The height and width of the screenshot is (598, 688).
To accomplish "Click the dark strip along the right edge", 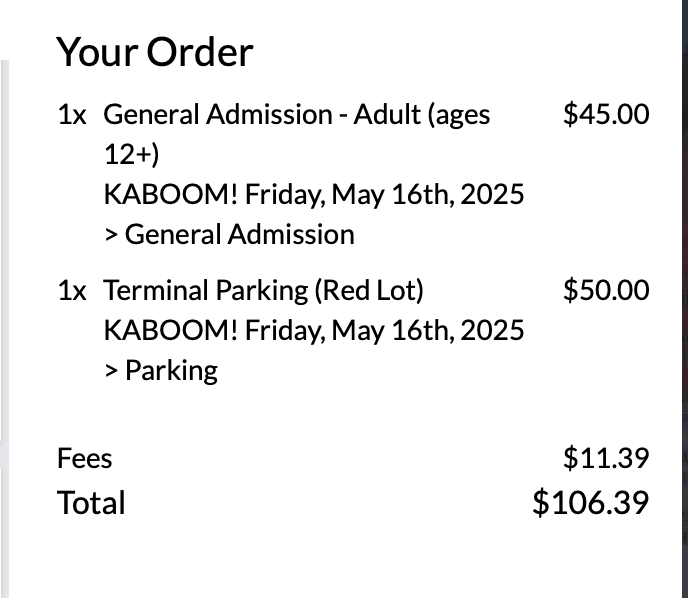I will click(682, 300).
